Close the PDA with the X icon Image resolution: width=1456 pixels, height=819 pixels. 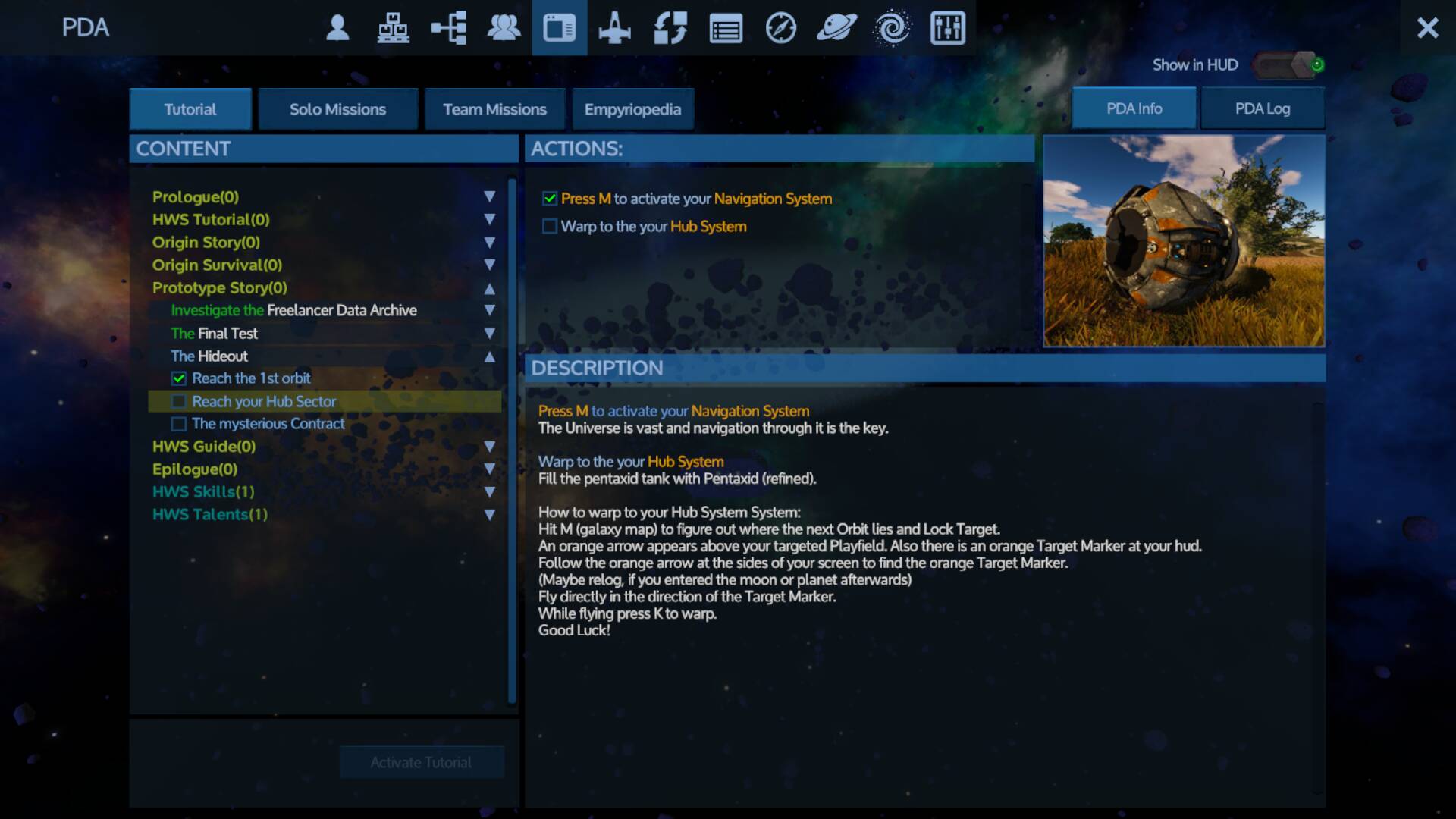point(1428,28)
